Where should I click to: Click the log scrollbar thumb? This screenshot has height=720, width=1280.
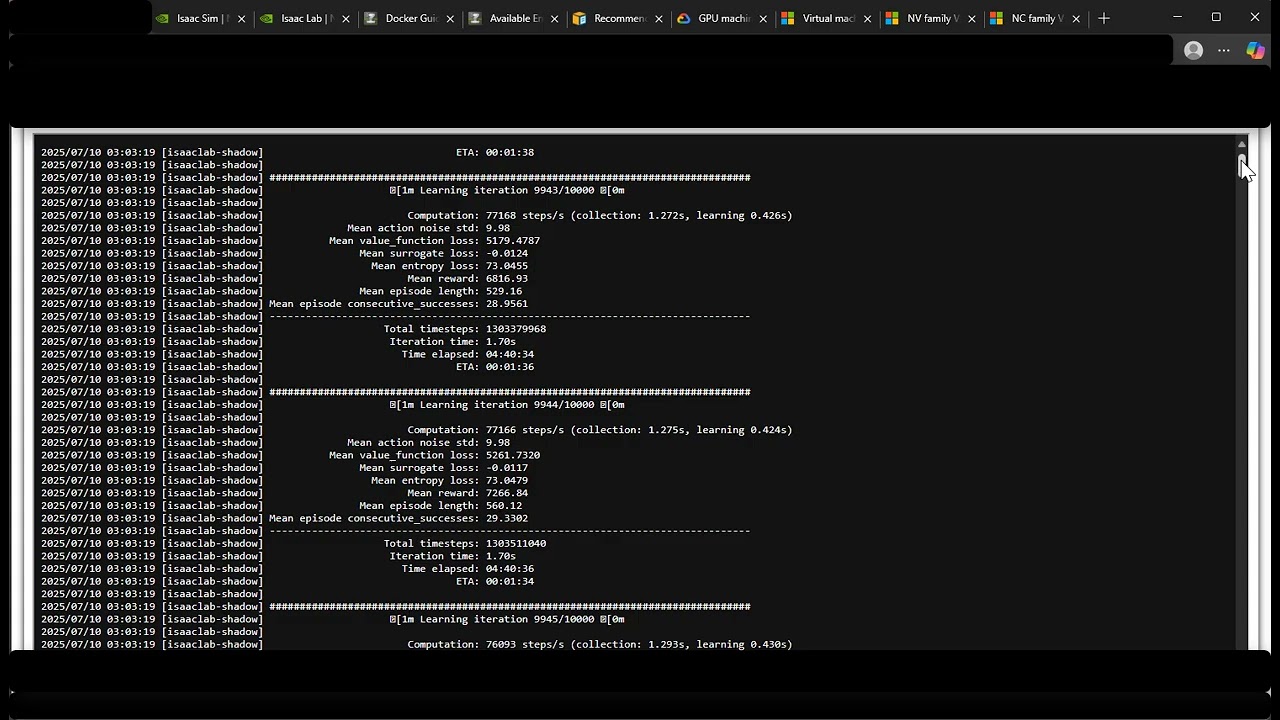(1242, 165)
